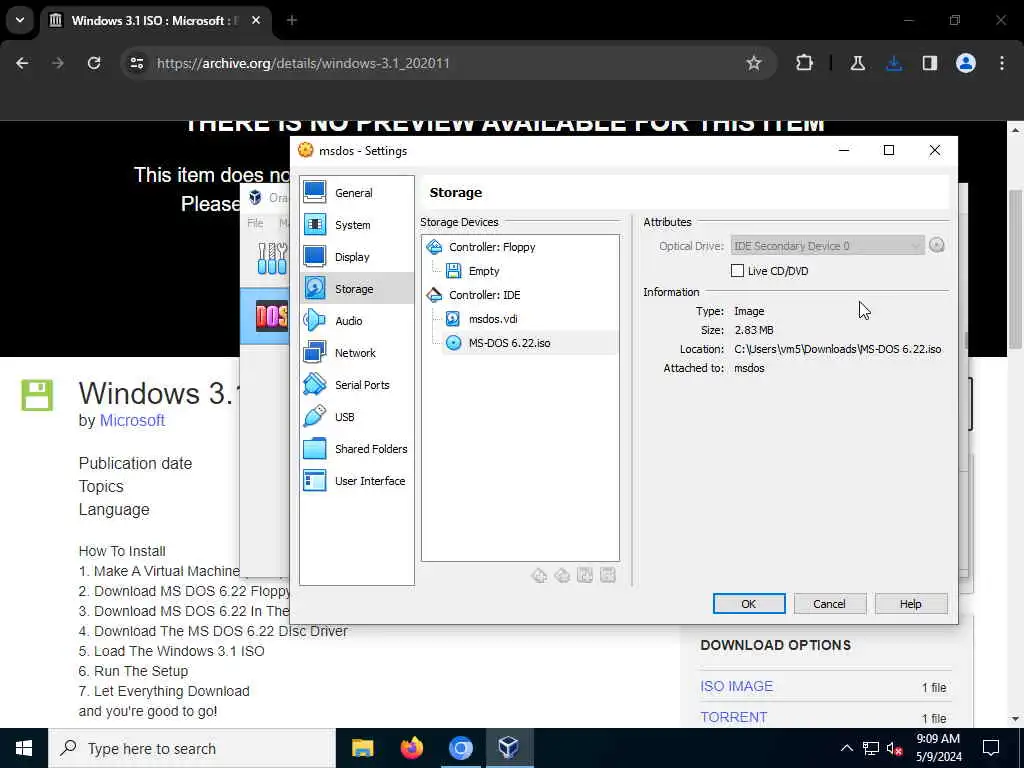Open the notification center icon
The image size is (1024, 768).
coord(991,748)
